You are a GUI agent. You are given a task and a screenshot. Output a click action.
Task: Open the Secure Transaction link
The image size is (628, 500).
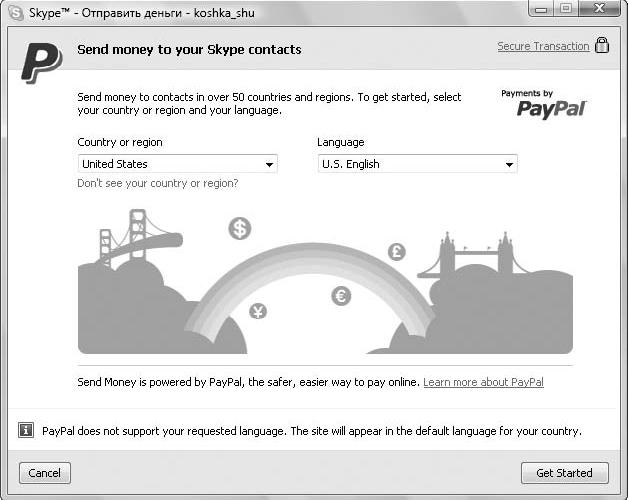543,46
